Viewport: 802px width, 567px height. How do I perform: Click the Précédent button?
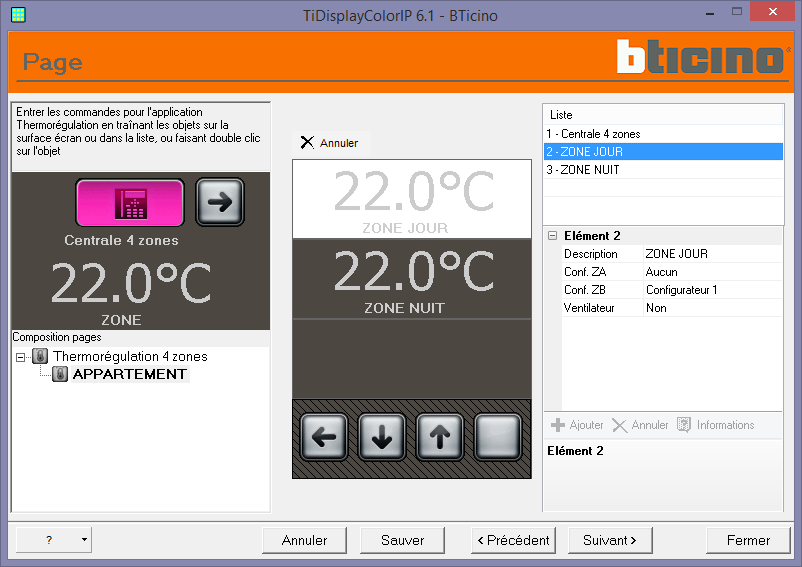[x=513, y=540]
